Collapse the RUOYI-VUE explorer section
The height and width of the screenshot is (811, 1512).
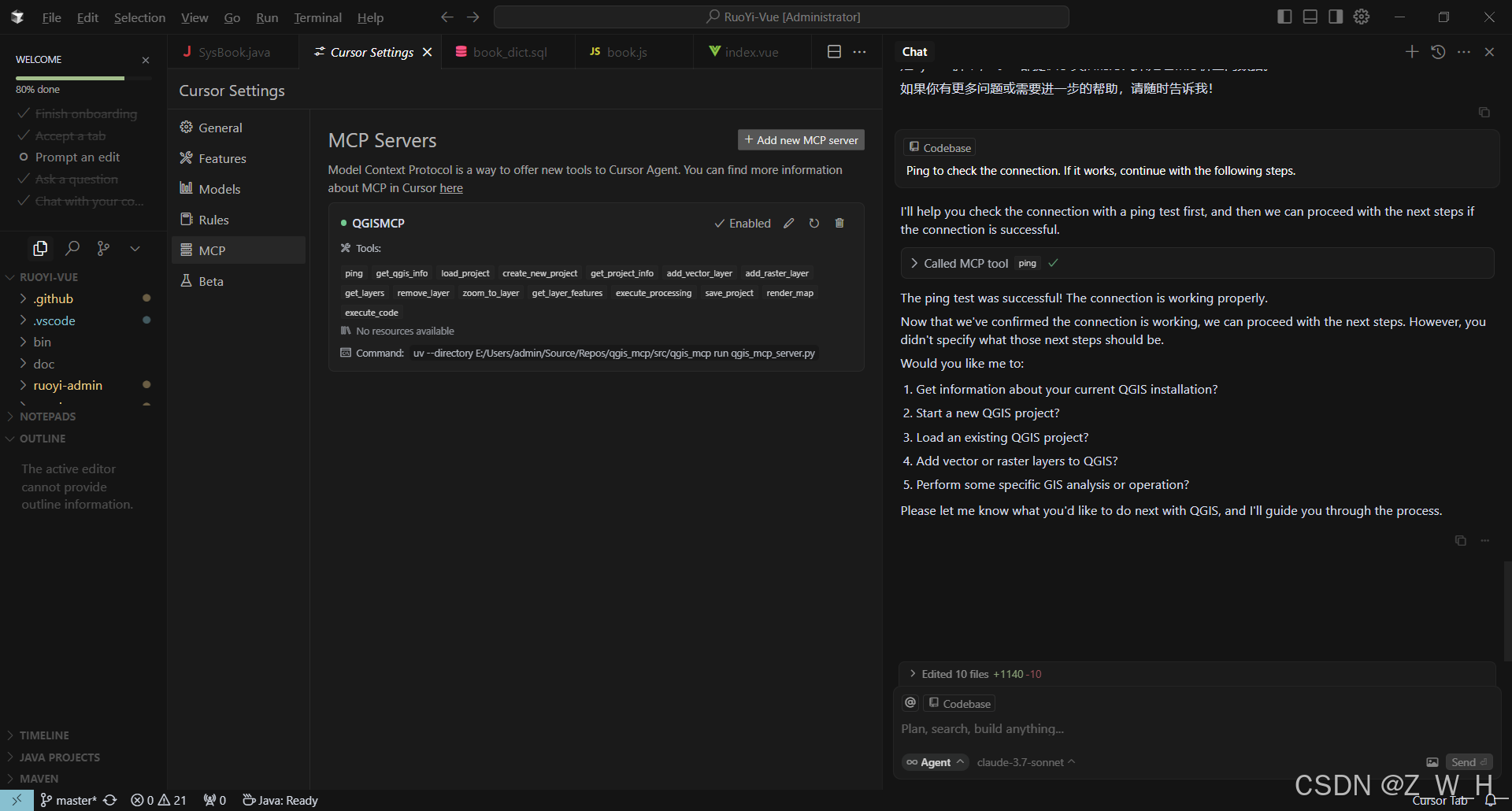(x=83, y=277)
